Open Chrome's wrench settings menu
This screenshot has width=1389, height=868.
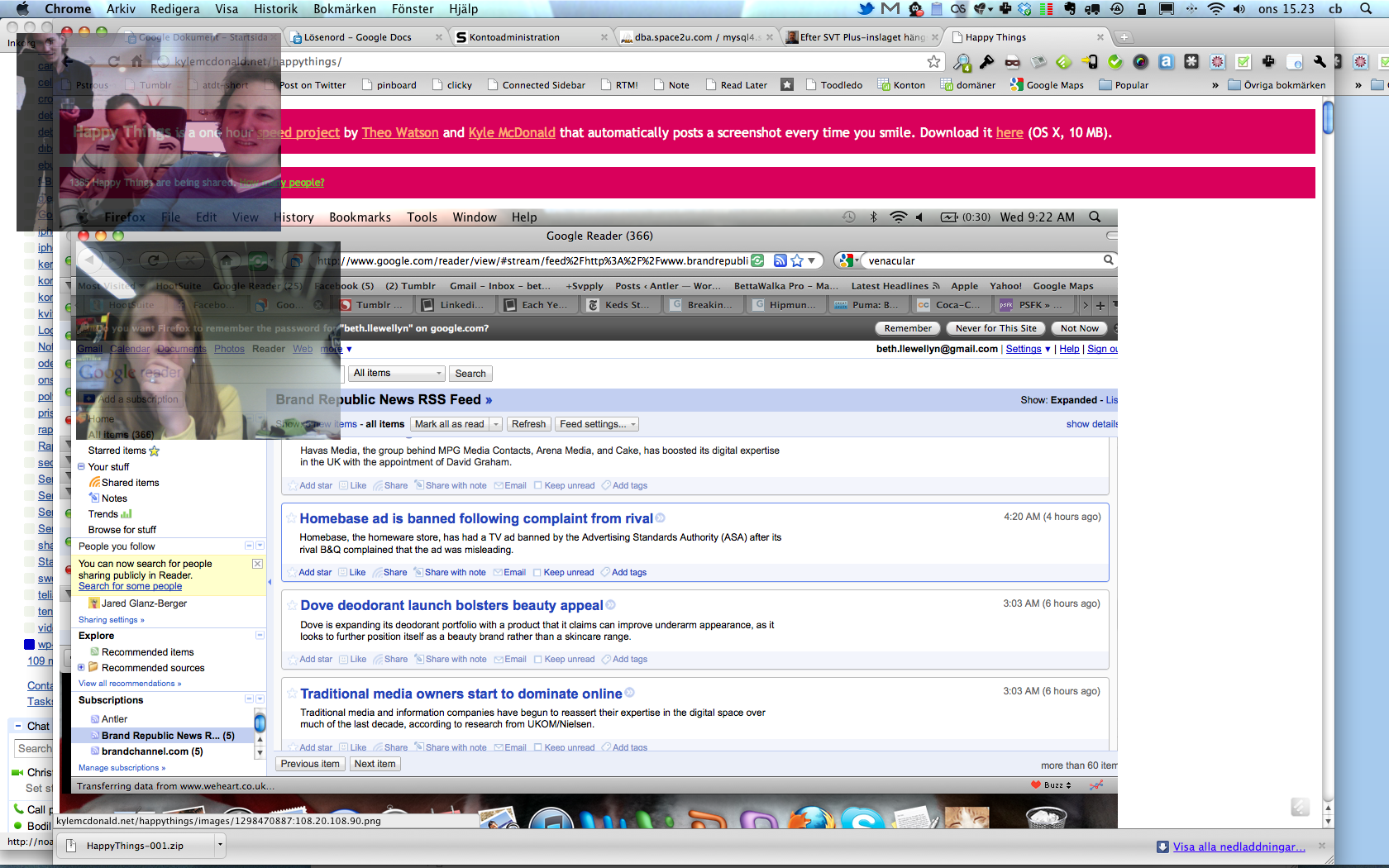[x=1320, y=62]
